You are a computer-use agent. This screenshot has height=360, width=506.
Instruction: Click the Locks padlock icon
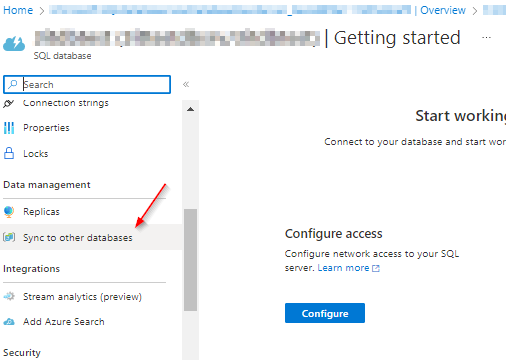click(x=9, y=153)
